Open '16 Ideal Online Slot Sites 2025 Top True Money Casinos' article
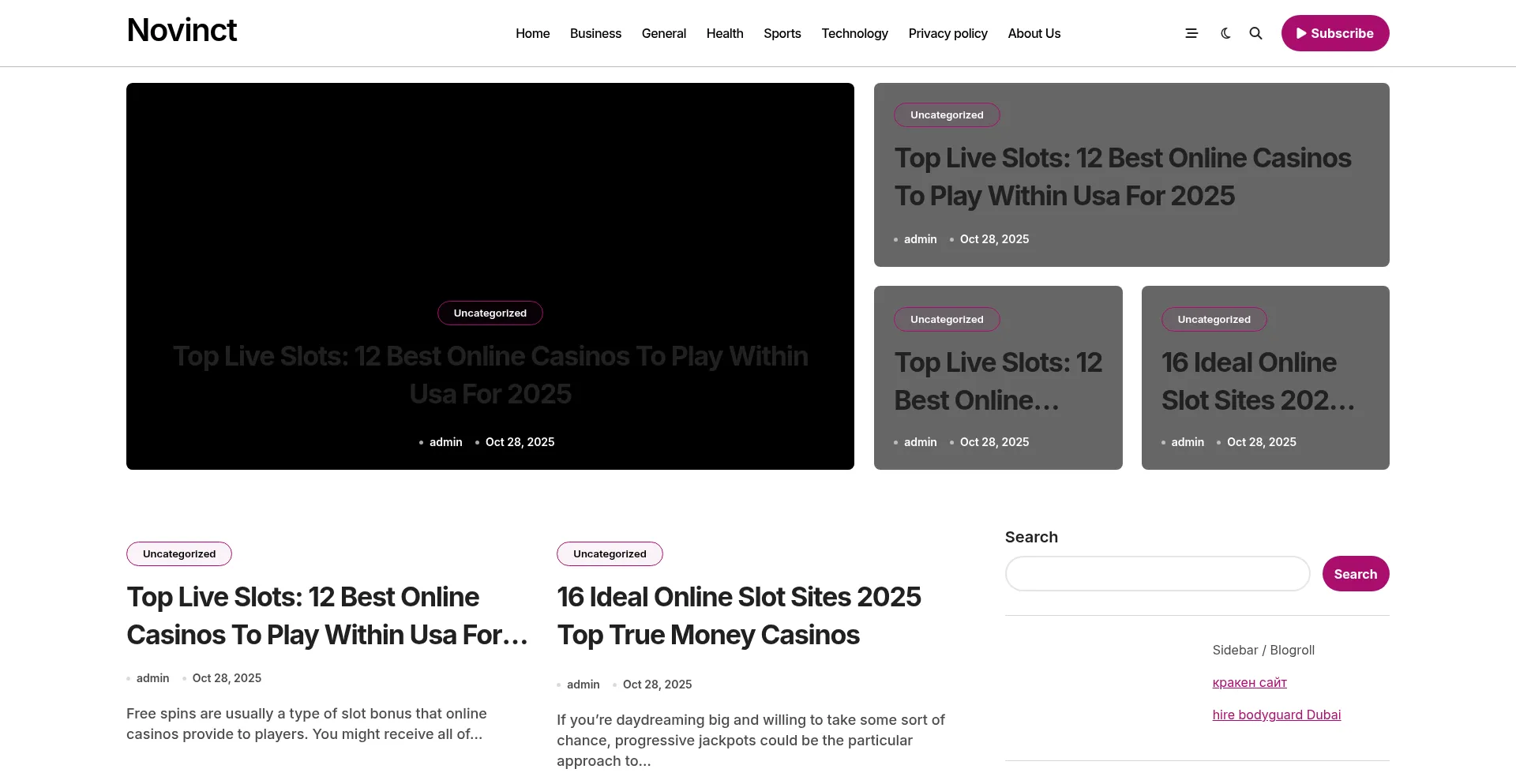Screen dimensions: 1516x784 click(x=738, y=616)
